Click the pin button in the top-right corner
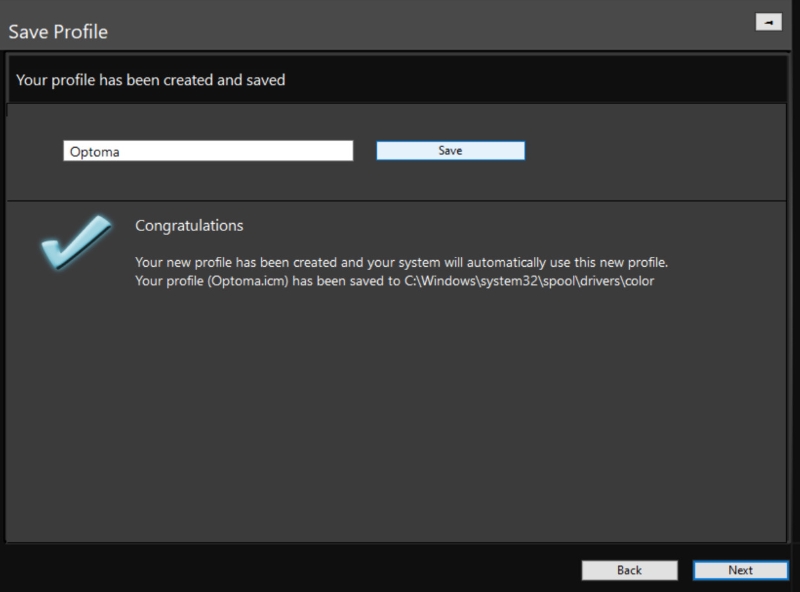 point(768,22)
